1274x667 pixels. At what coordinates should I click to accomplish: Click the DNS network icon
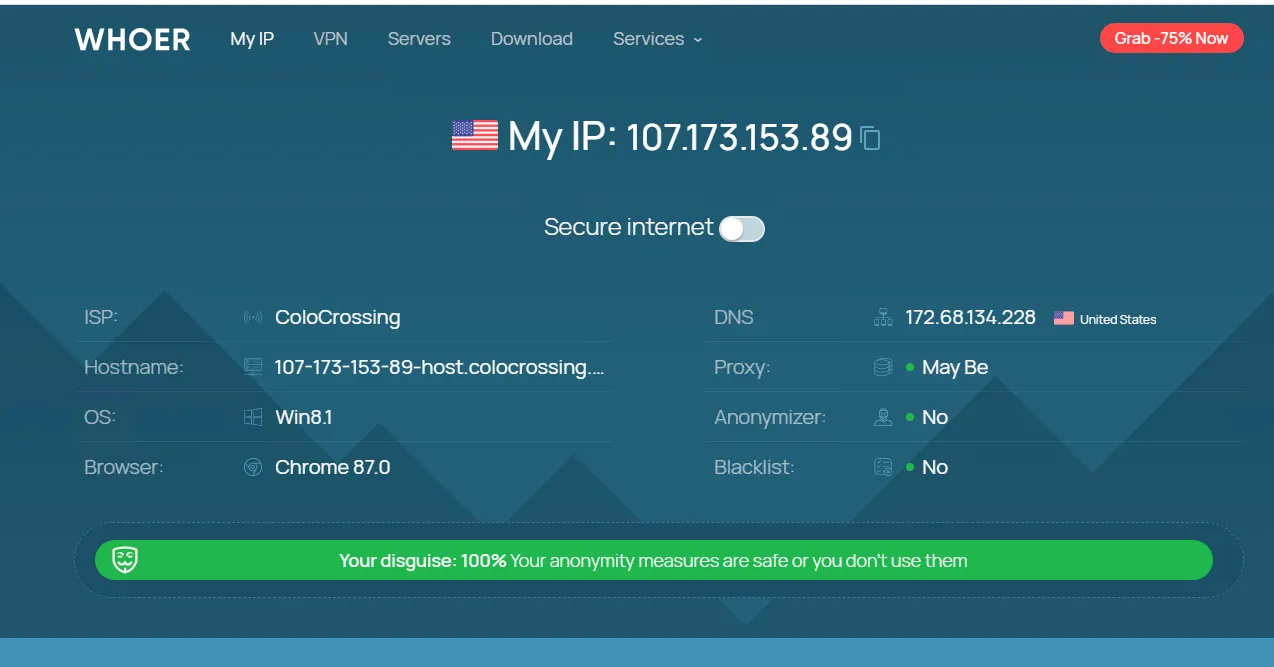click(x=883, y=318)
